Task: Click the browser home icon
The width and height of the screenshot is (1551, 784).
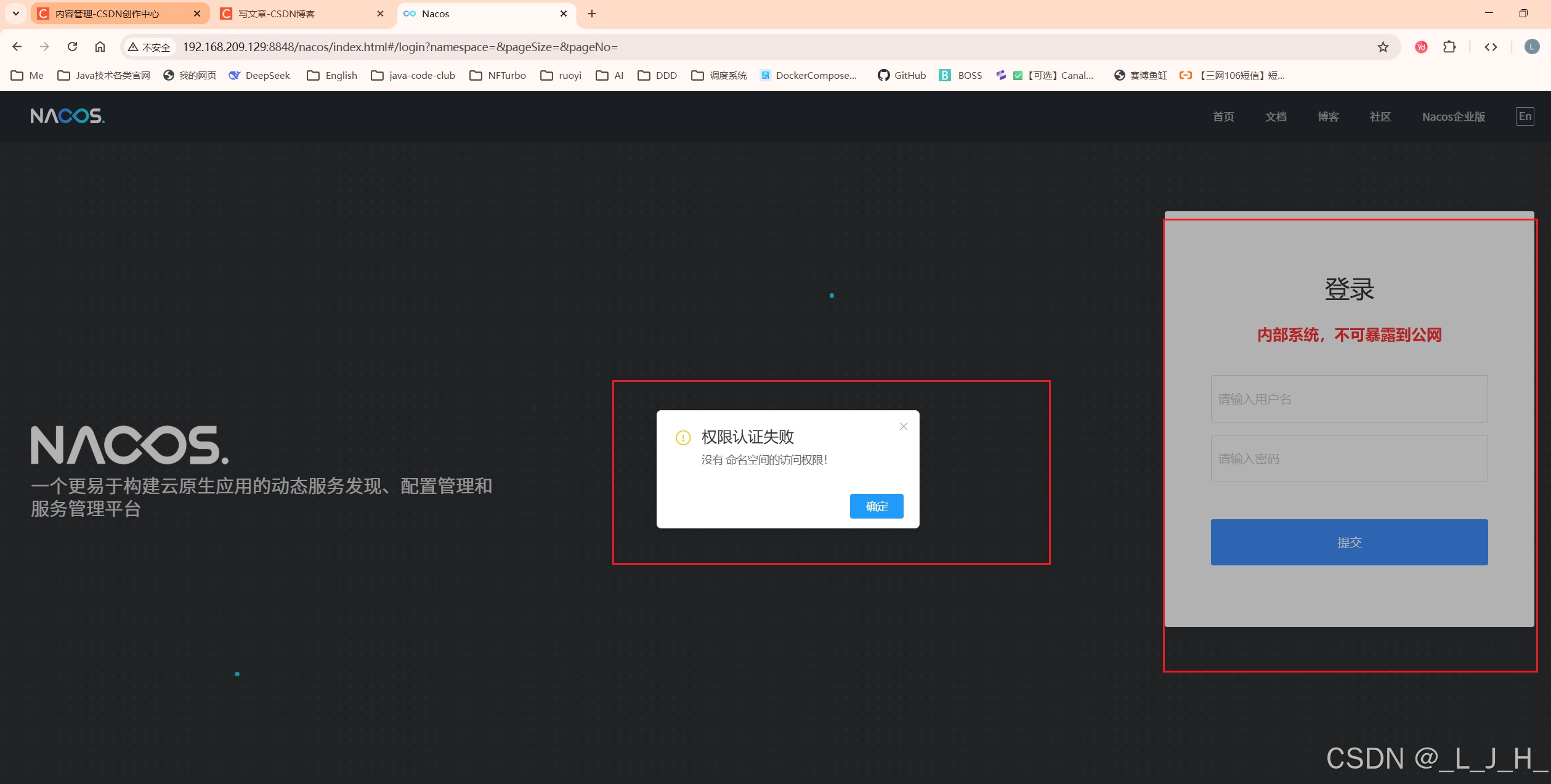Action: tap(100, 47)
